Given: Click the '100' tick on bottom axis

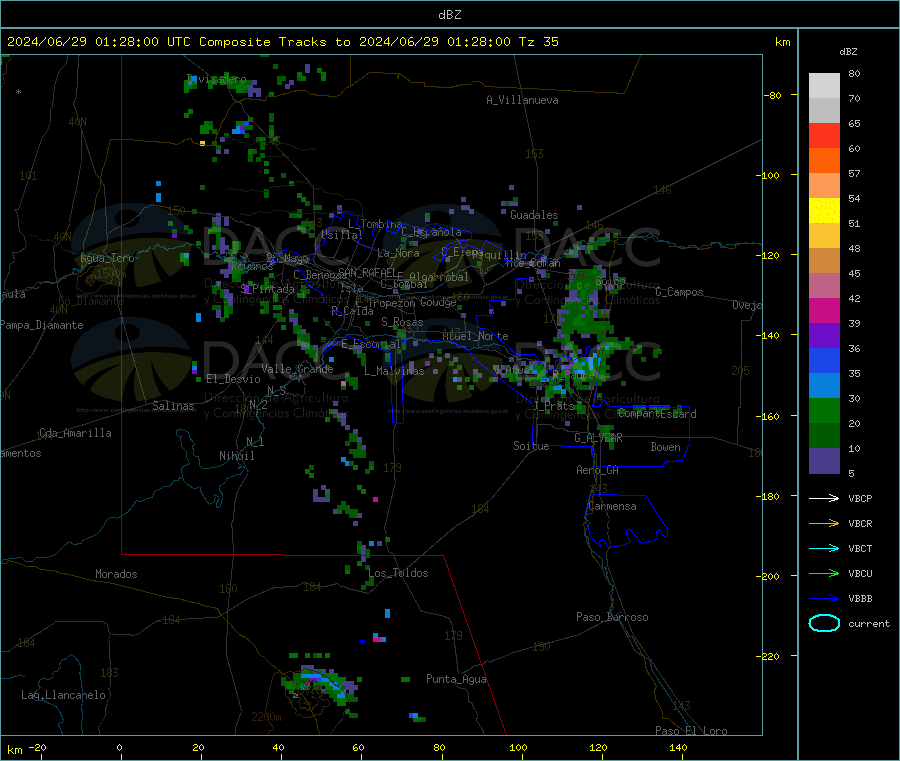Looking at the screenshot, I should (x=518, y=748).
